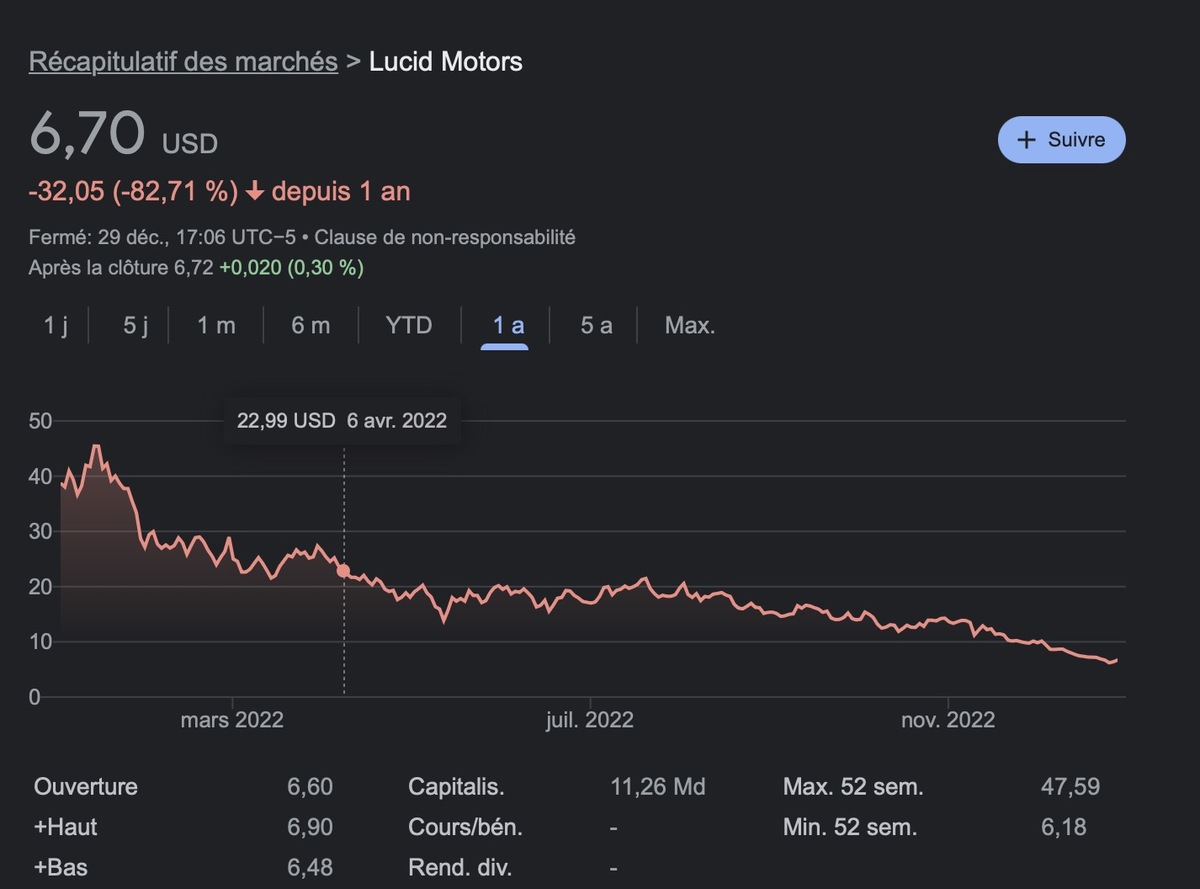Screen dimensions: 1200x889
Task: Choose the YTD range tab
Action: coord(409,325)
